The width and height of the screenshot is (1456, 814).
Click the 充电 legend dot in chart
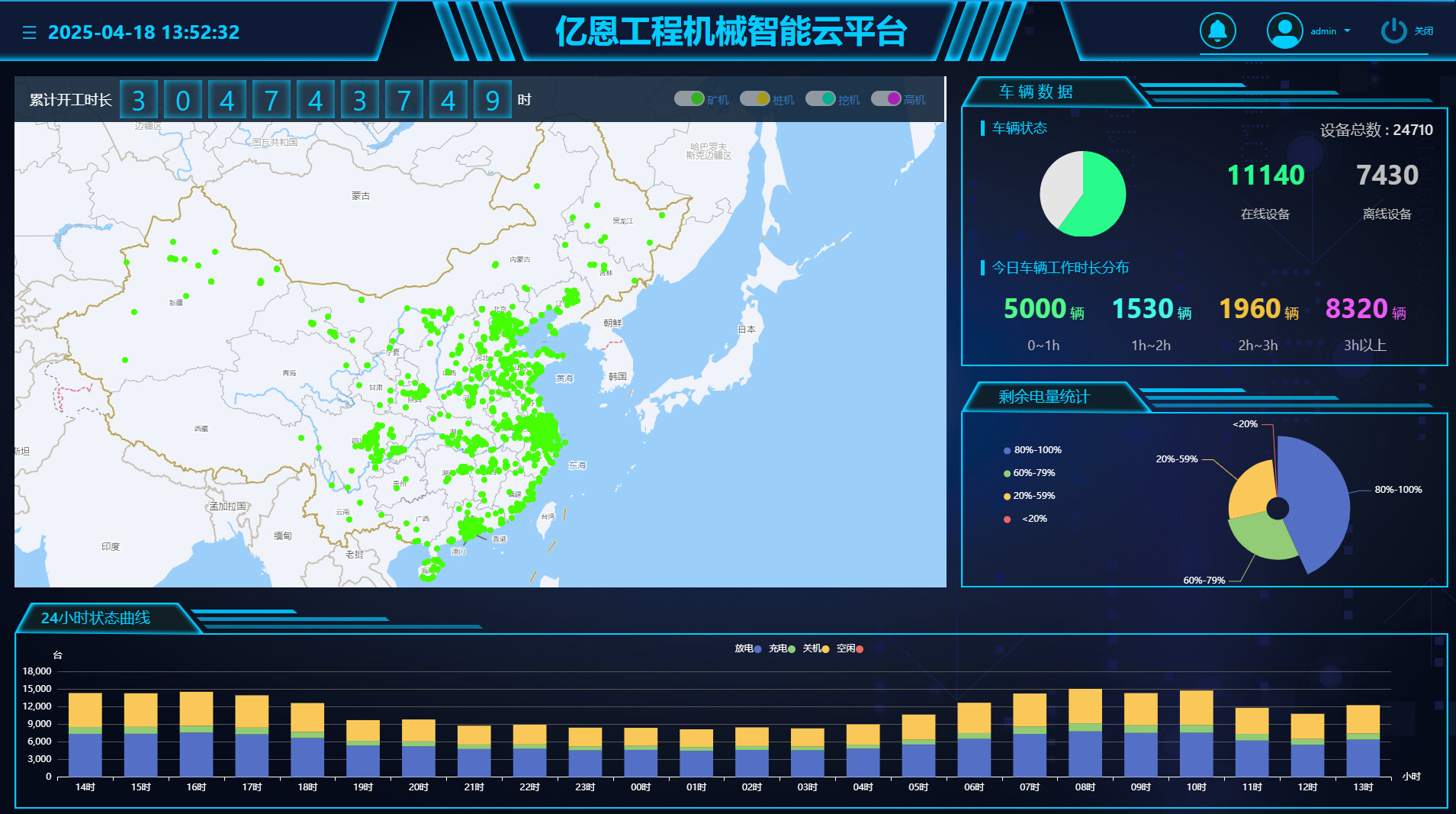coord(792,649)
